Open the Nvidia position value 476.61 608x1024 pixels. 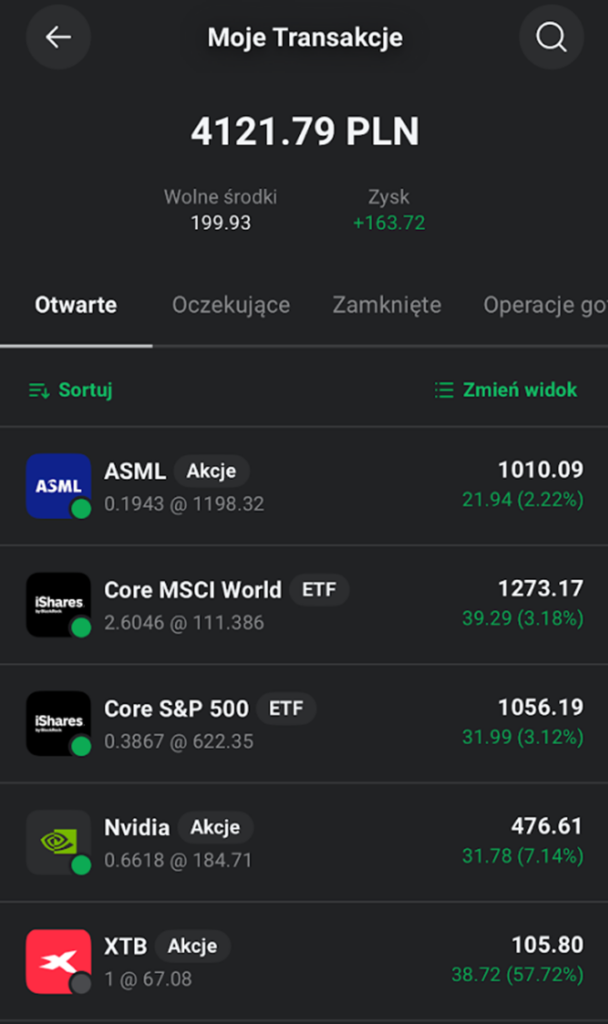546,826
